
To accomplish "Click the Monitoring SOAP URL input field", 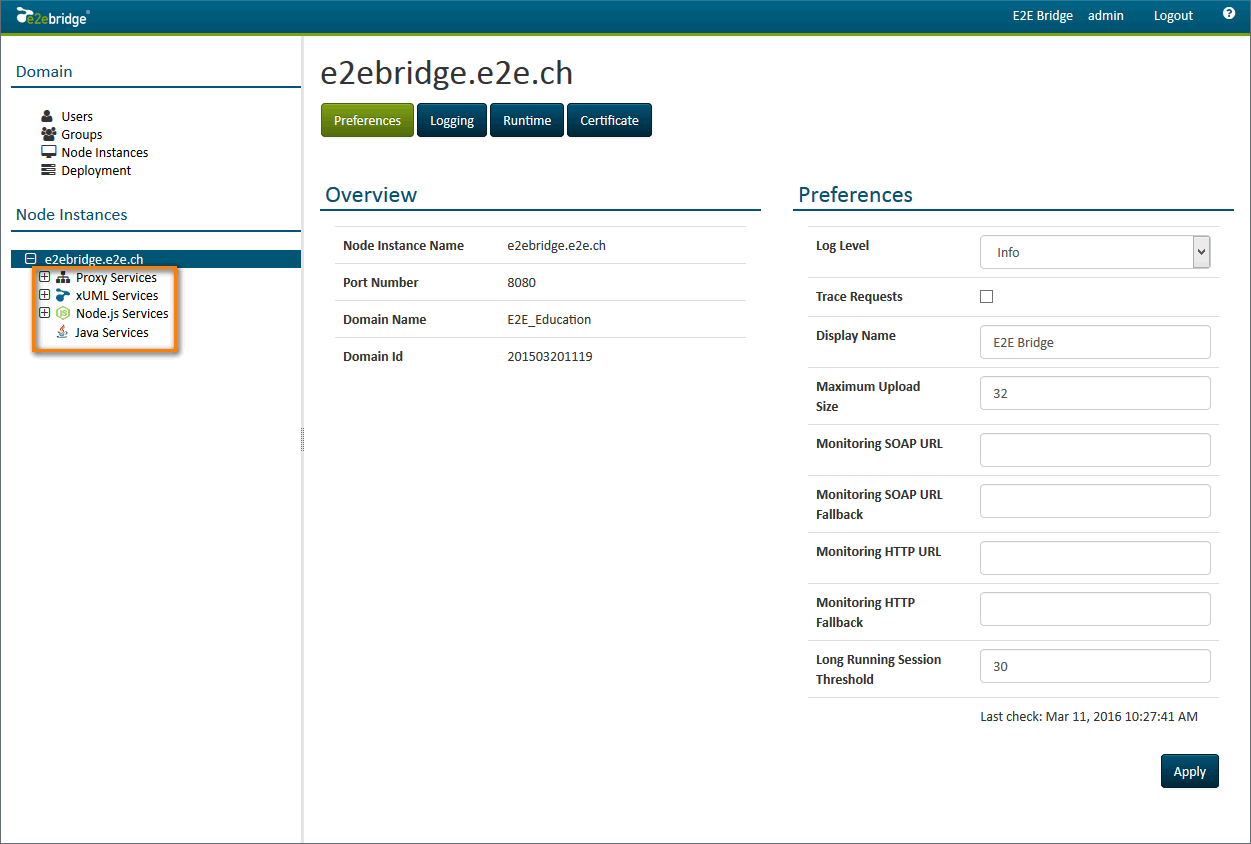I will (x=1095, y=450).
